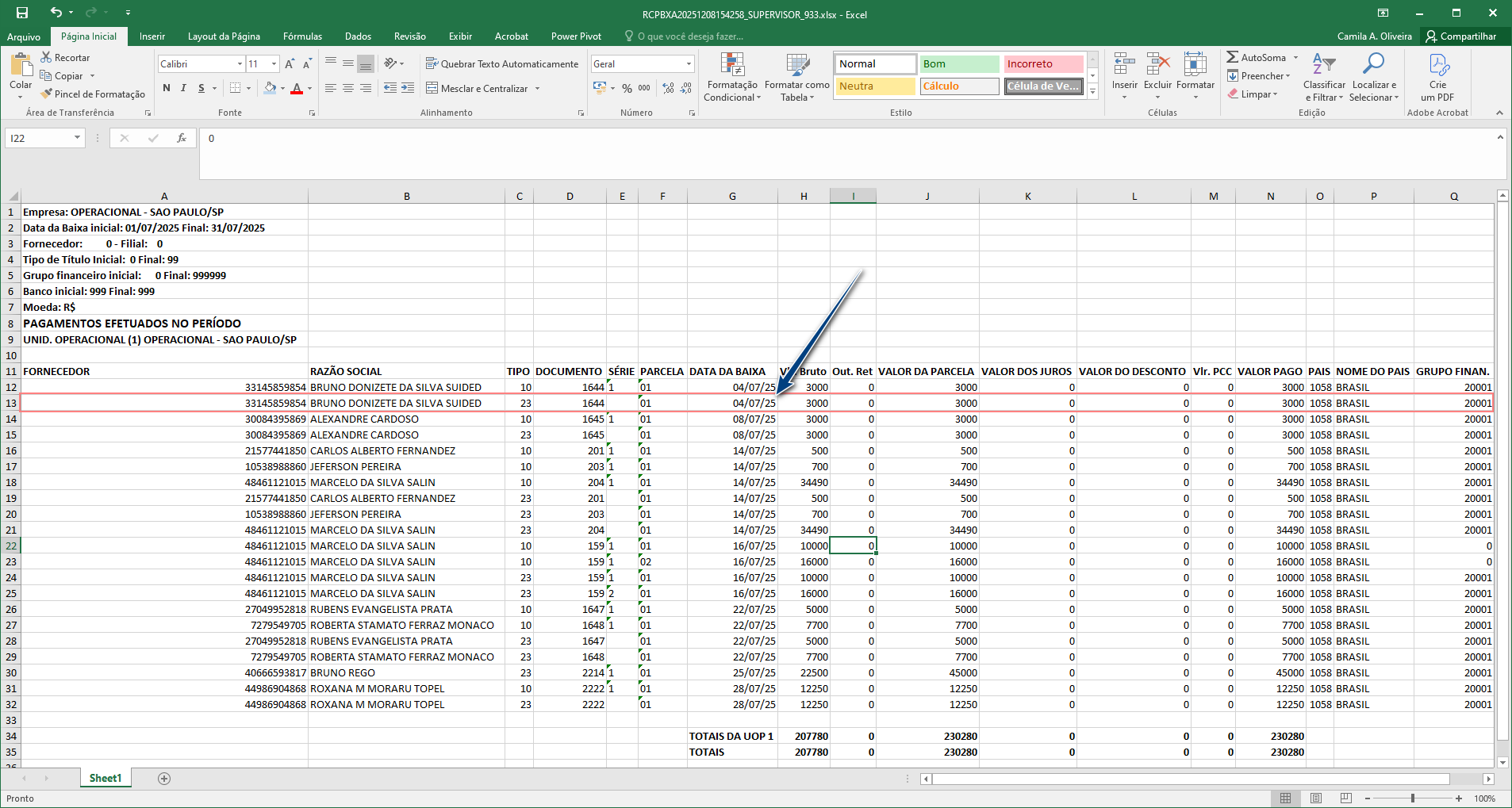Open the font name Calibri dropdown

(x=240, y=64)
